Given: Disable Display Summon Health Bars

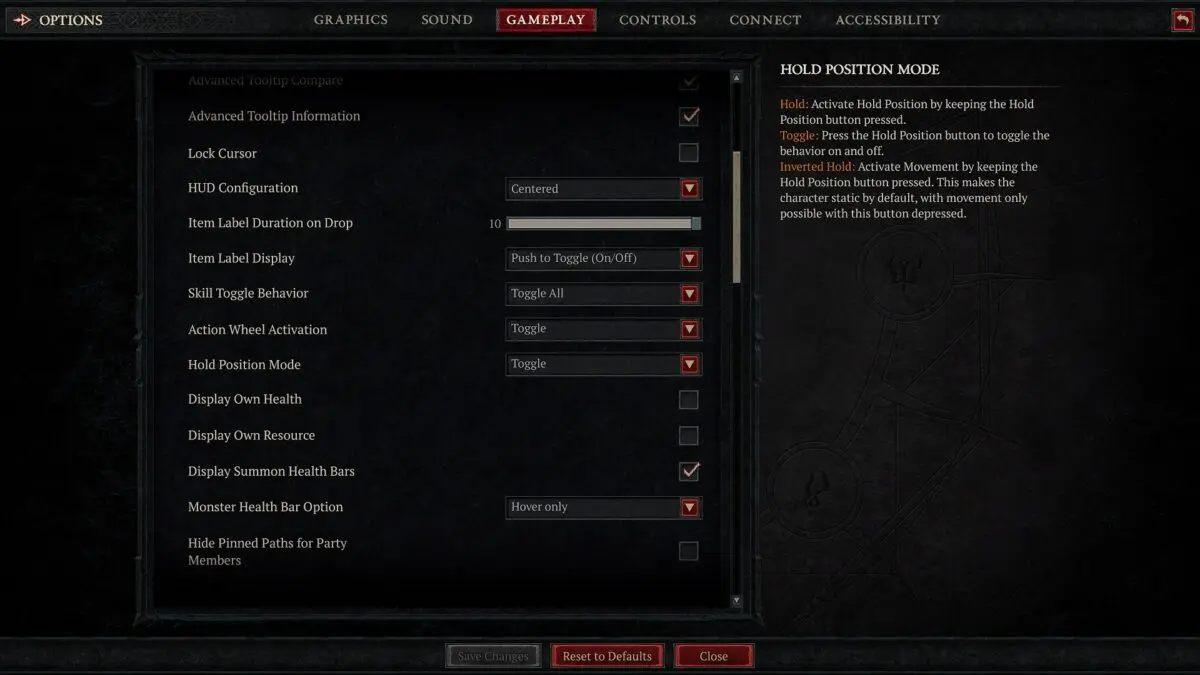Looking at the screenshot, I should click(689, 471).
